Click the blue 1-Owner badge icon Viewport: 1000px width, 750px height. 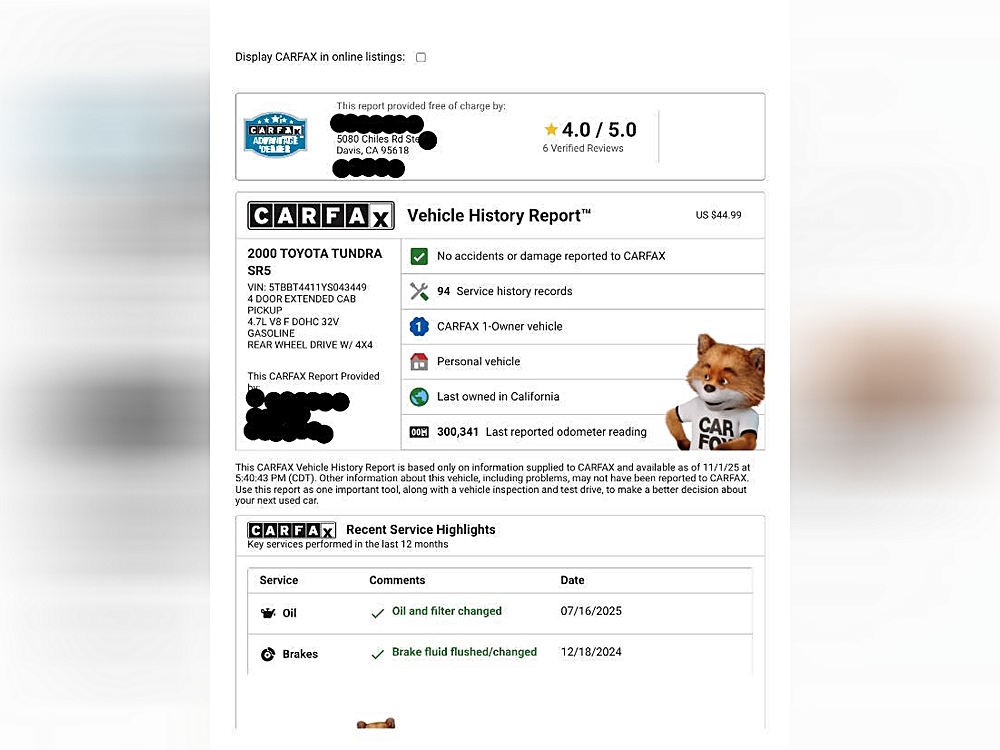click(419, 327)
